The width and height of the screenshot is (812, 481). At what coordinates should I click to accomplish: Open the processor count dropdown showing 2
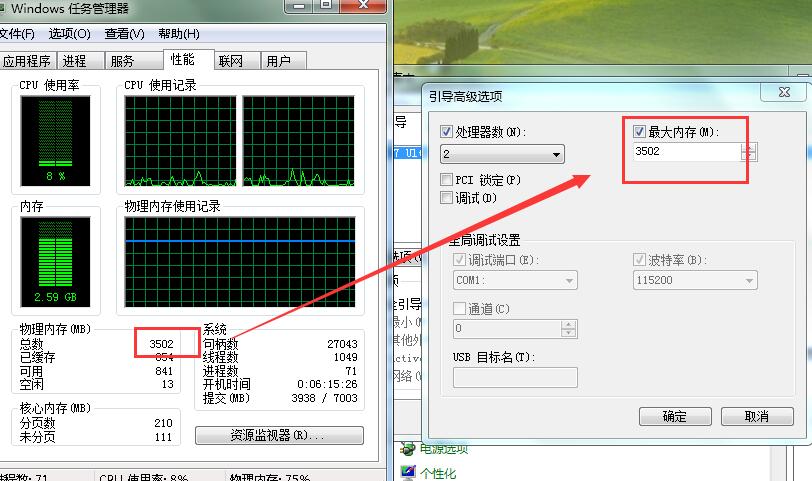point(502,154)
